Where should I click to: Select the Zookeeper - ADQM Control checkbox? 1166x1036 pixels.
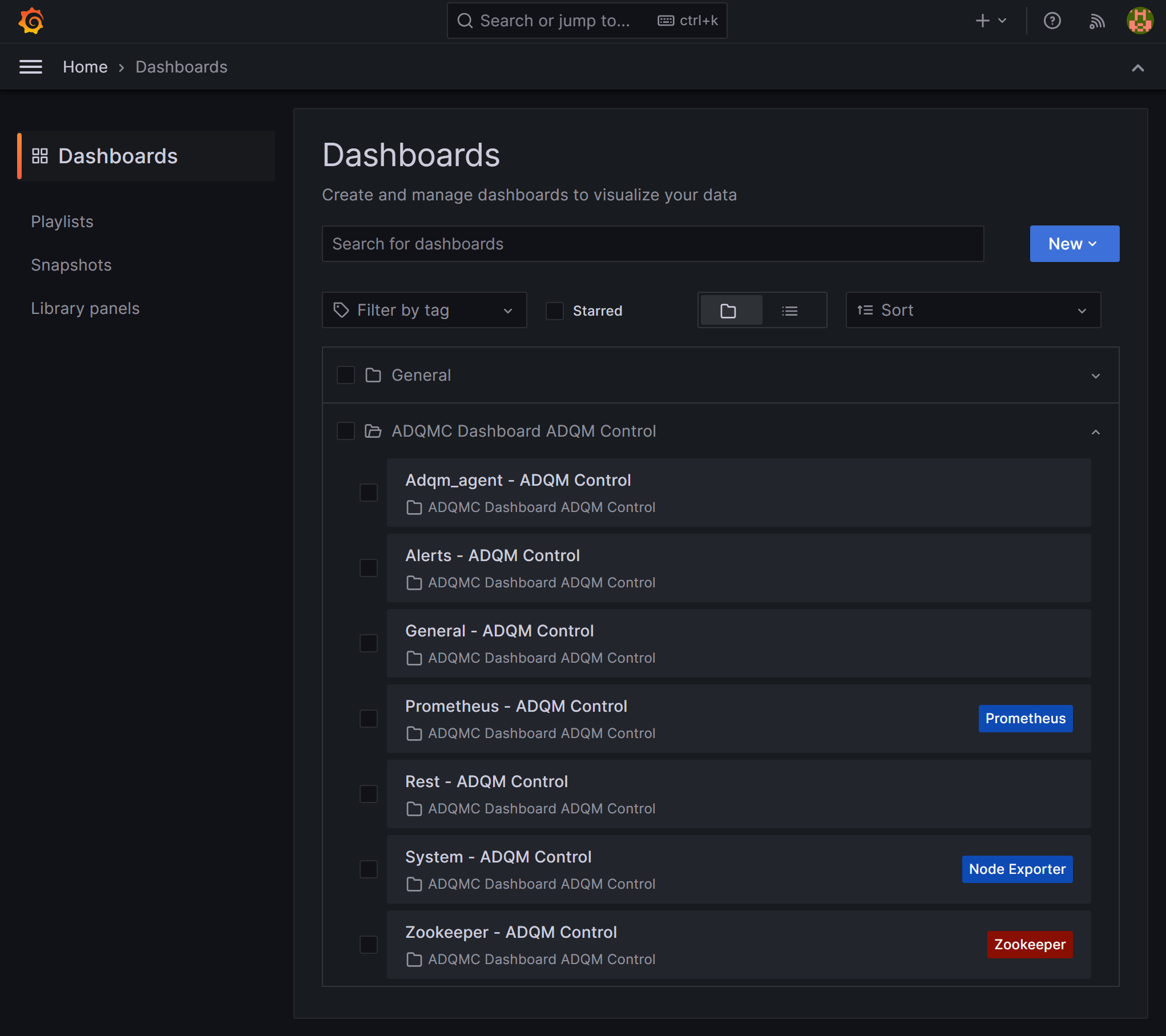click(369, 945)
